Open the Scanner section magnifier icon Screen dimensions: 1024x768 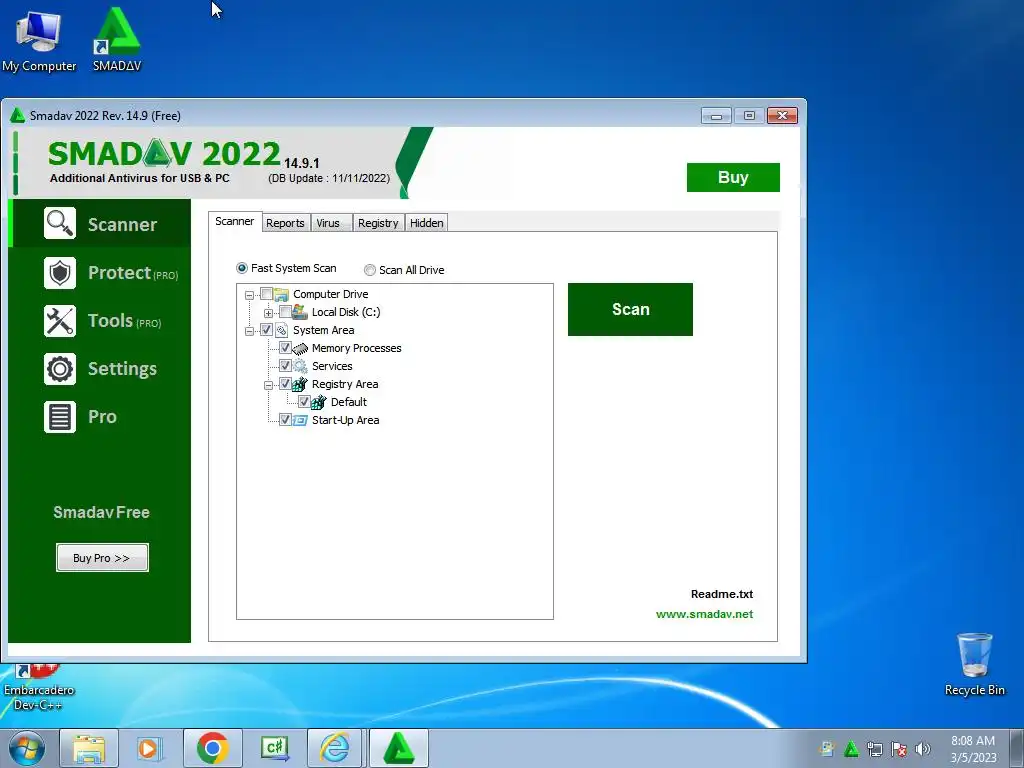click(59, 223)
